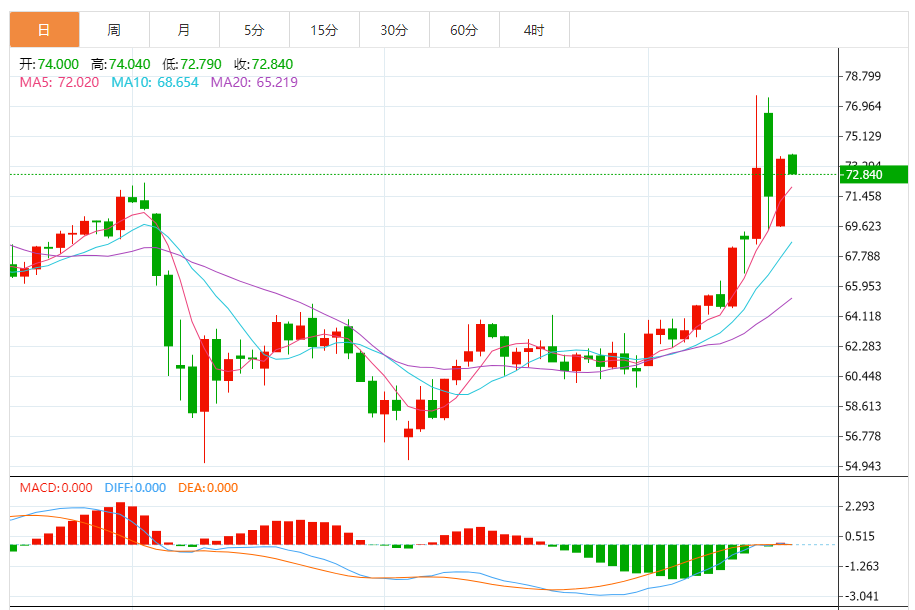
Task: Switch to the 周 (weekly) tab
Action: pyautogui.click(x=114, y=30)
